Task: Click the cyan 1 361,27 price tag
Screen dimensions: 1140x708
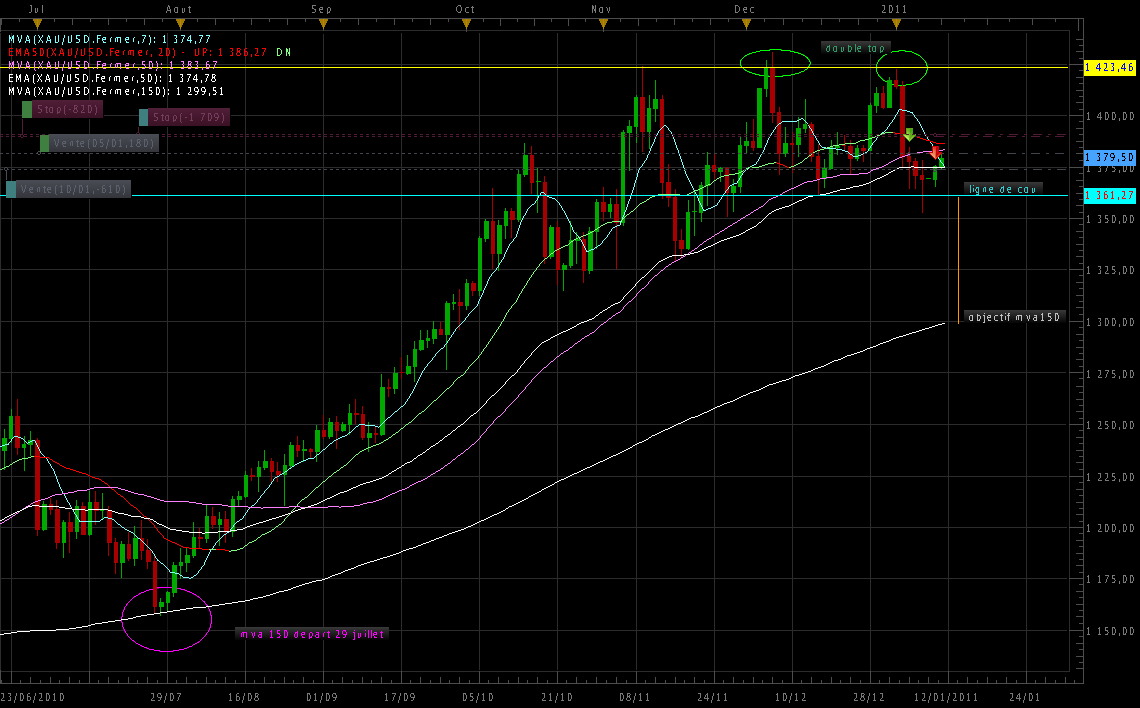Action: tap(1109, 195)
